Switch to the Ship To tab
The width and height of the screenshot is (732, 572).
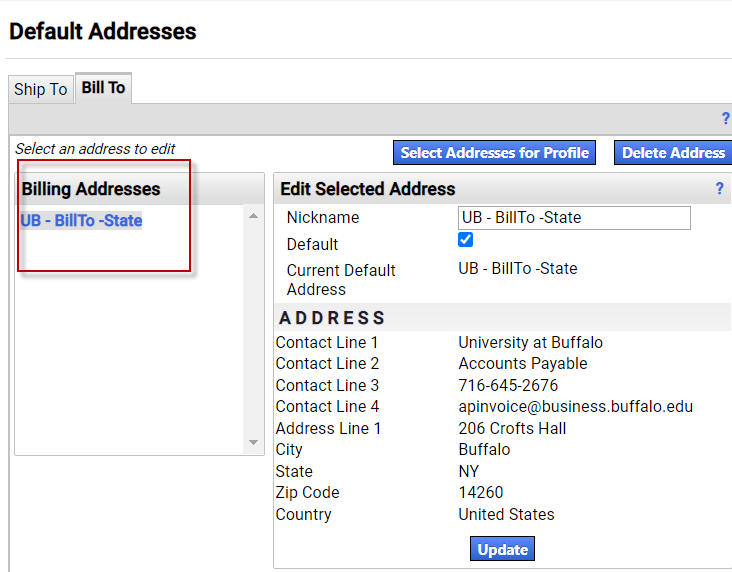pyautogui.click(x=40, y=89)
